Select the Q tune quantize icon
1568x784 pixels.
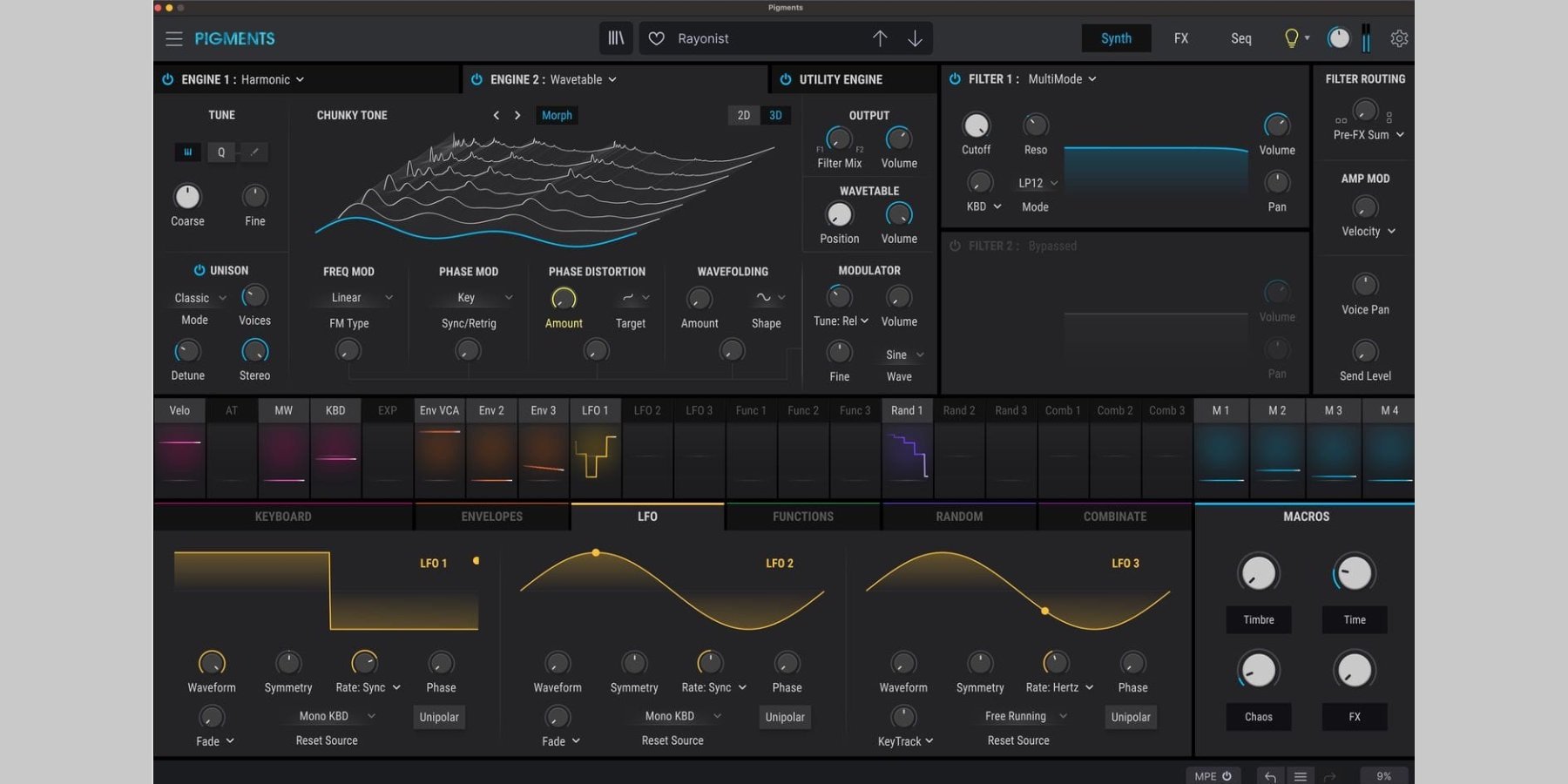[221, 152]
